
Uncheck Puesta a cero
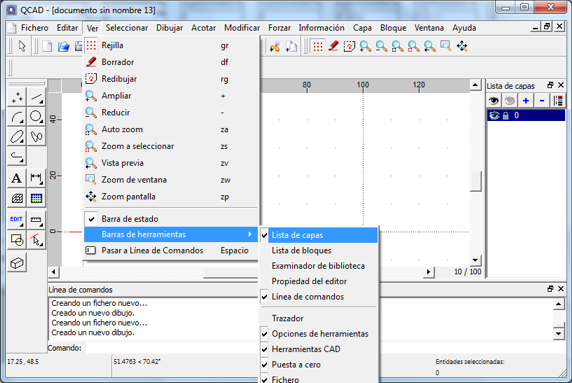coord(319,364)
